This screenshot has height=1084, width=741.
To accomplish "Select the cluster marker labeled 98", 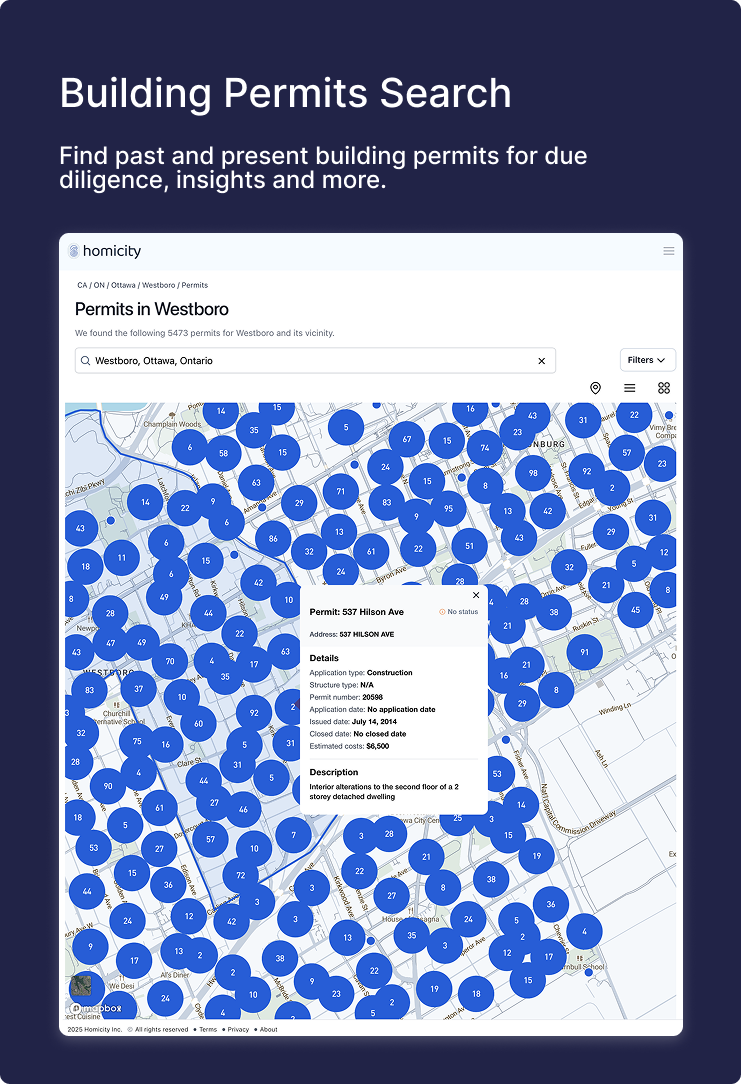I will [x=533, y=473].
